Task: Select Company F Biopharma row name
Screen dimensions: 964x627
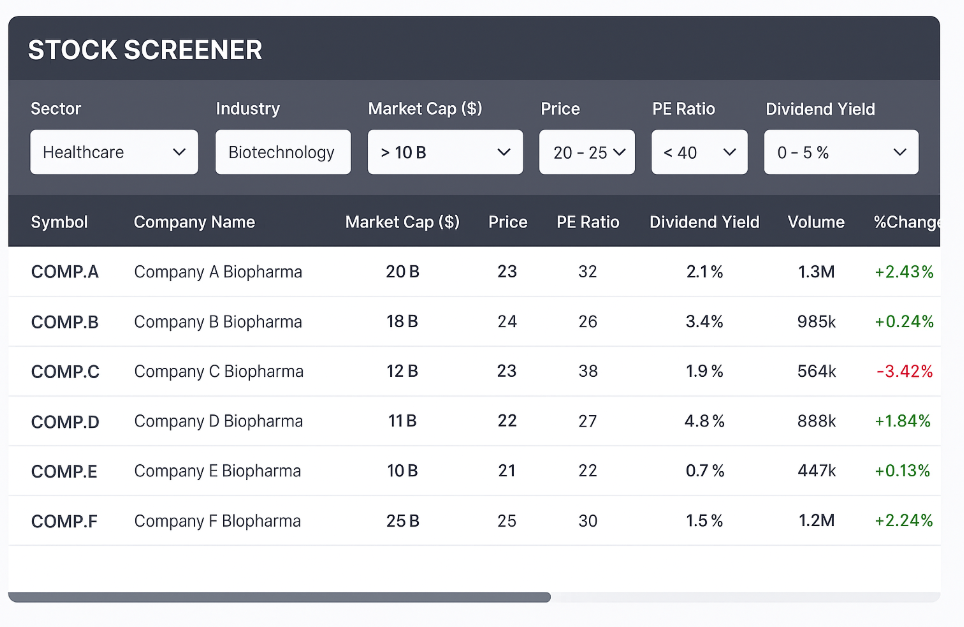Action: [217, 521]
